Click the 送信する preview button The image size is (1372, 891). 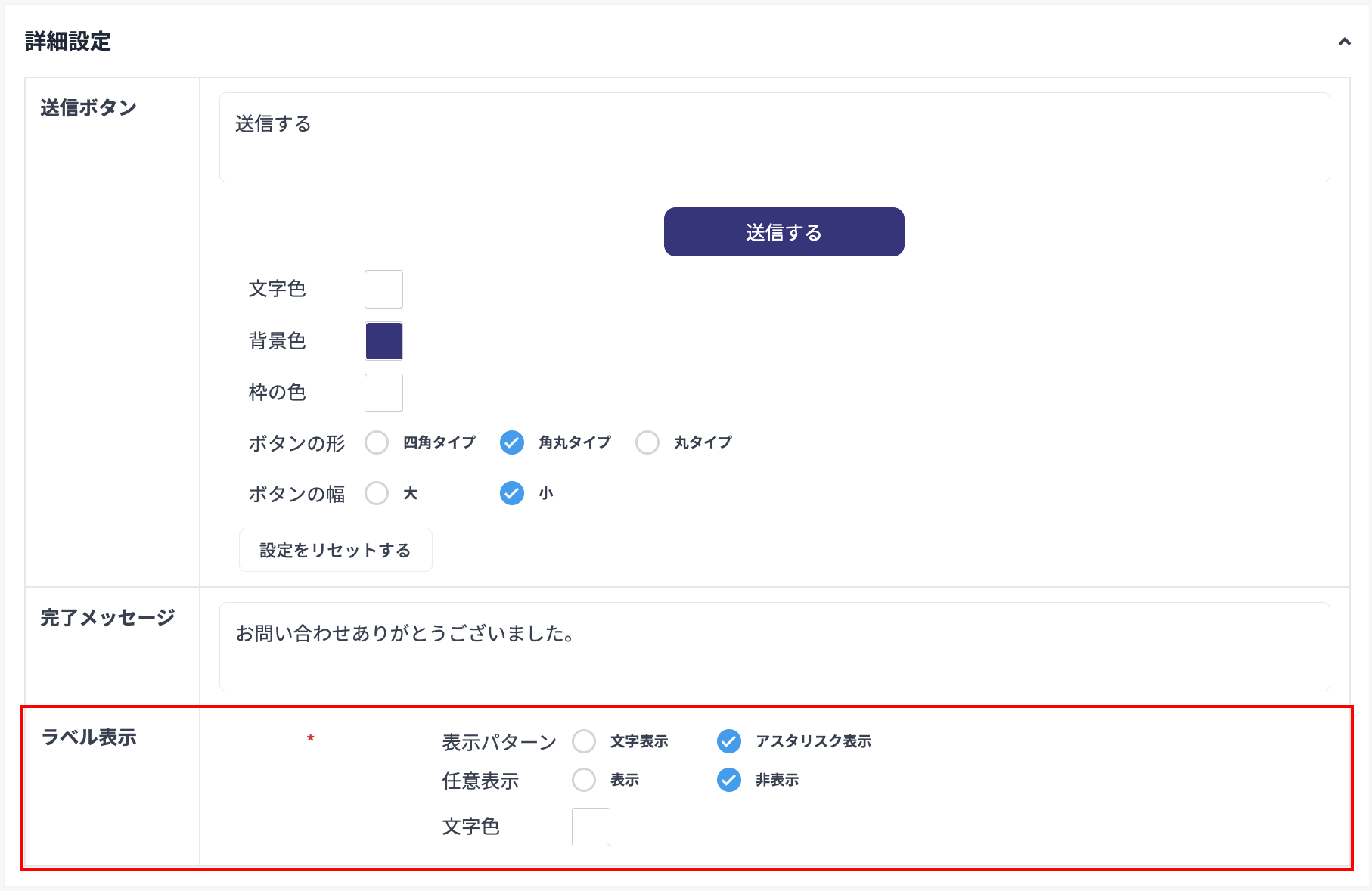(x=784, y=232)
